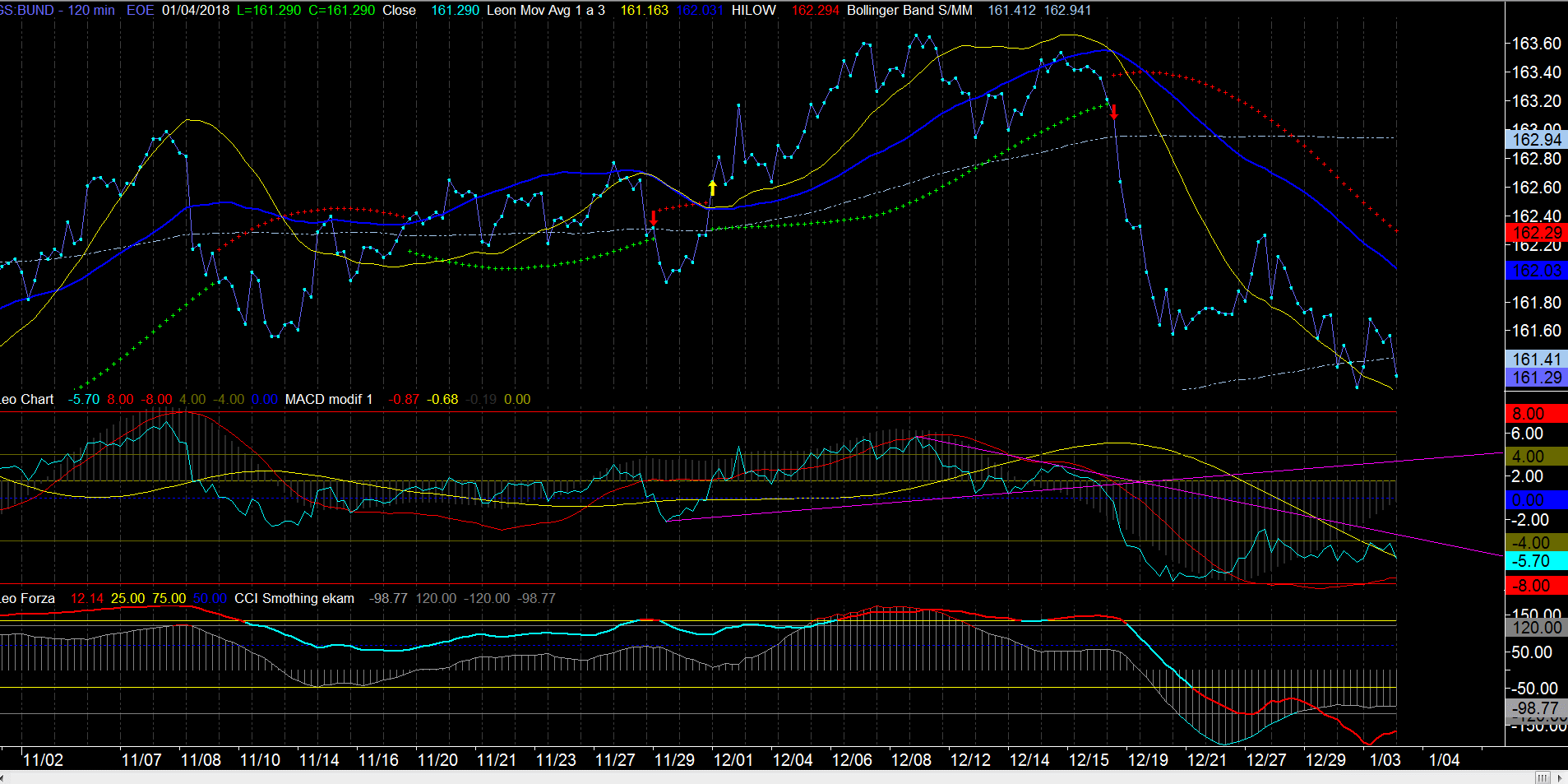
Task: Select the Bollinger Band S/MM label
Action: tap(909, 11)
